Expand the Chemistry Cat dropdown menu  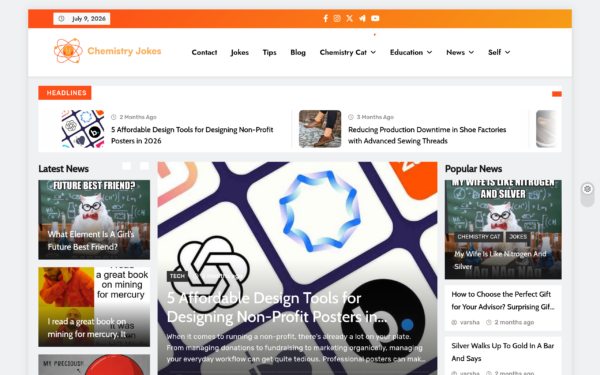click(x=348, y=52)
